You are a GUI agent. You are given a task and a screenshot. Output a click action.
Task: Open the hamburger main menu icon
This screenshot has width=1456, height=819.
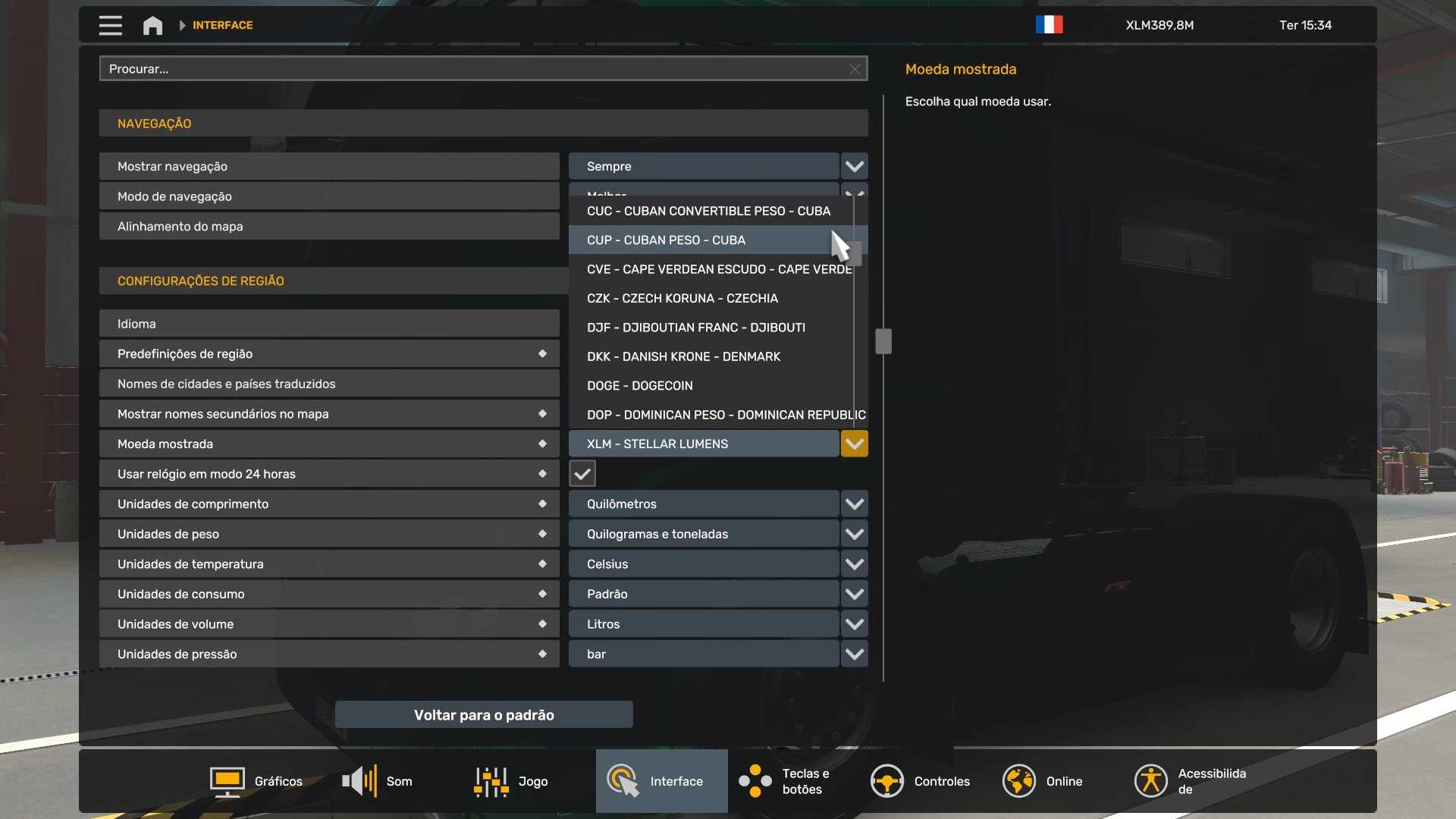point(110,25)
